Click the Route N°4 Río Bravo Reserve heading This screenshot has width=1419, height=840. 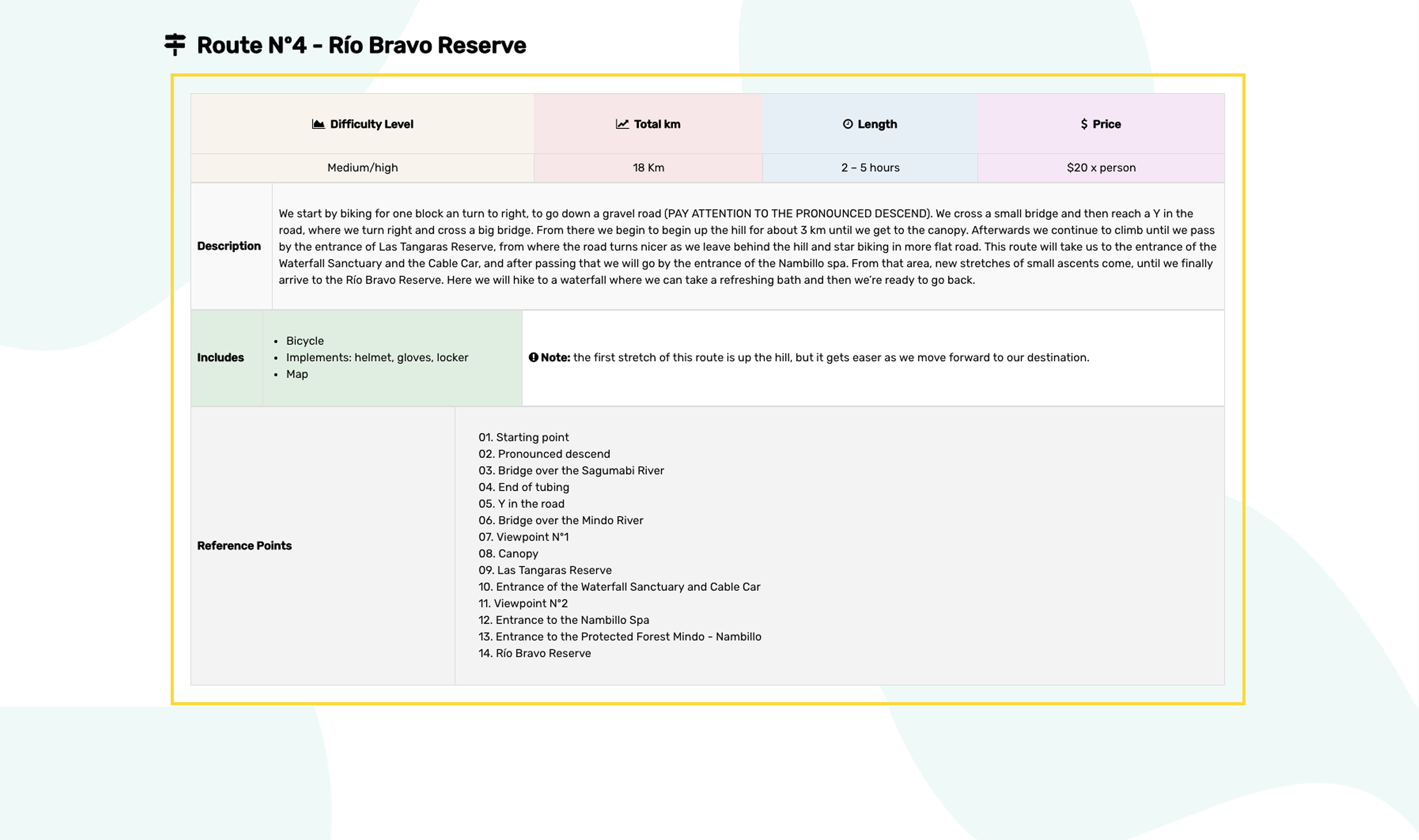[361, 45]
